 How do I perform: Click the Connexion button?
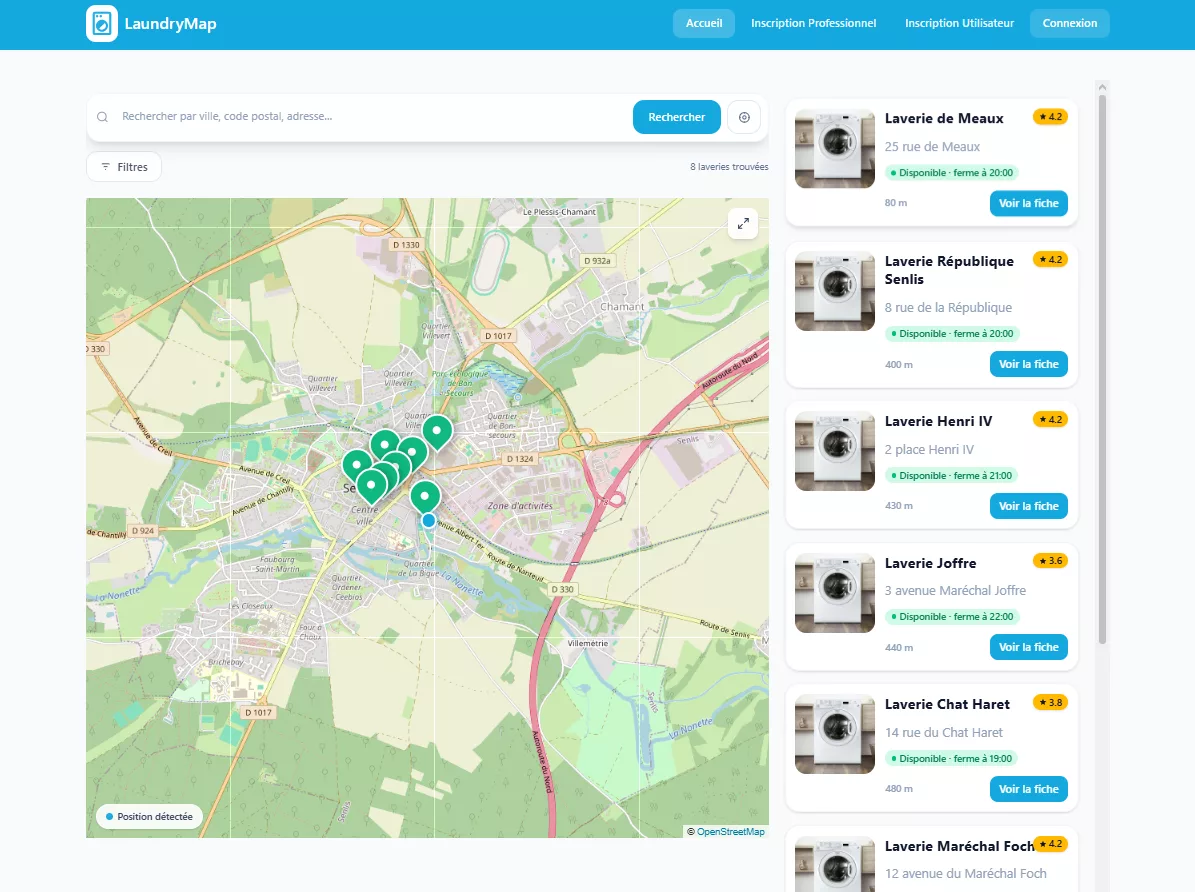[1069, 23]
